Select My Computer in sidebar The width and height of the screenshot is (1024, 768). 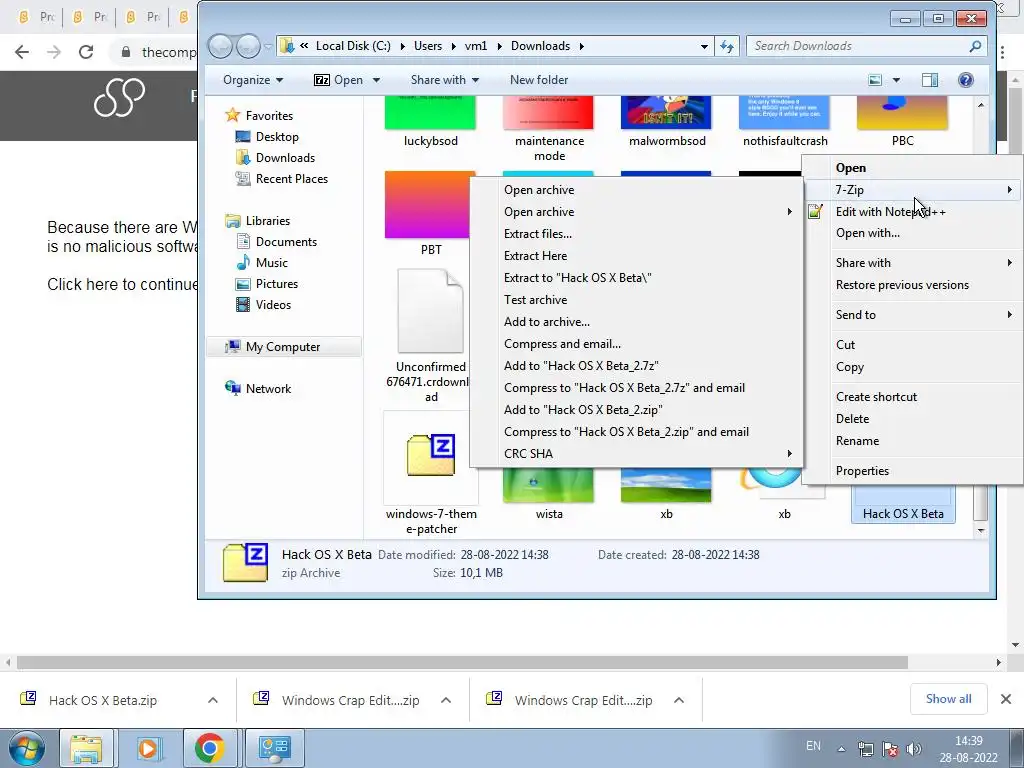pos(283,347)
